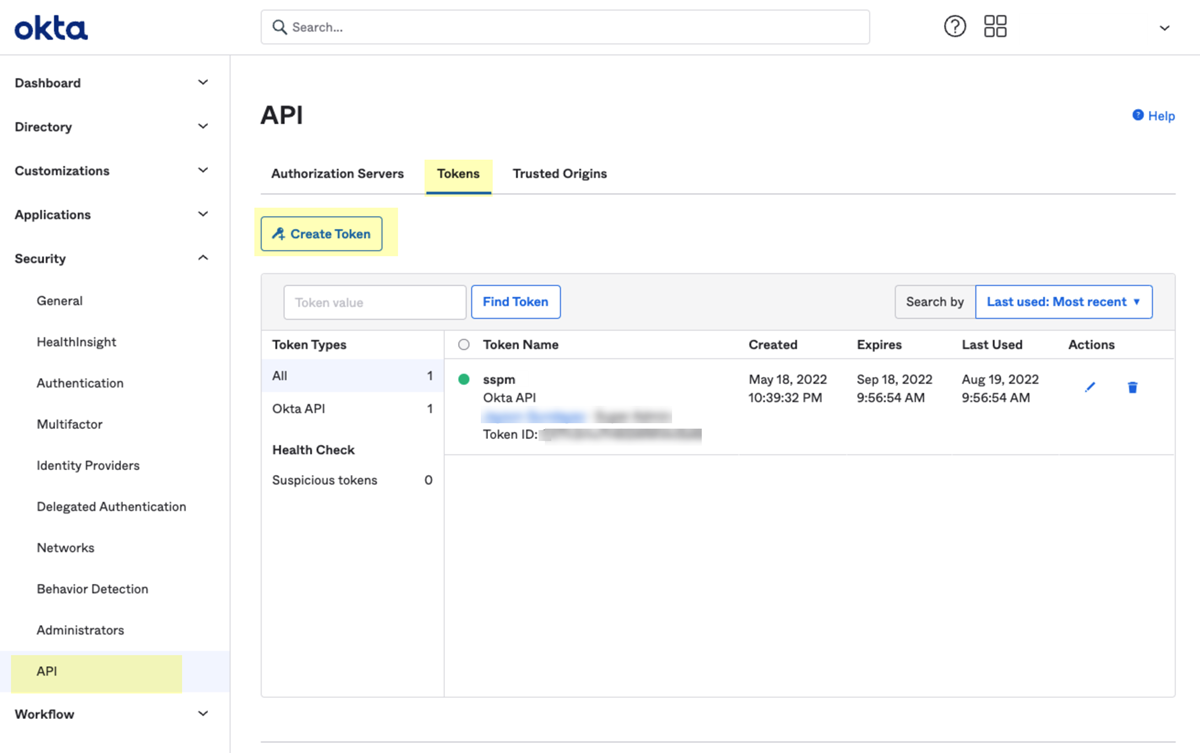Open the Trusted Origins tab

pyautogui.click(x=559, y=173)
